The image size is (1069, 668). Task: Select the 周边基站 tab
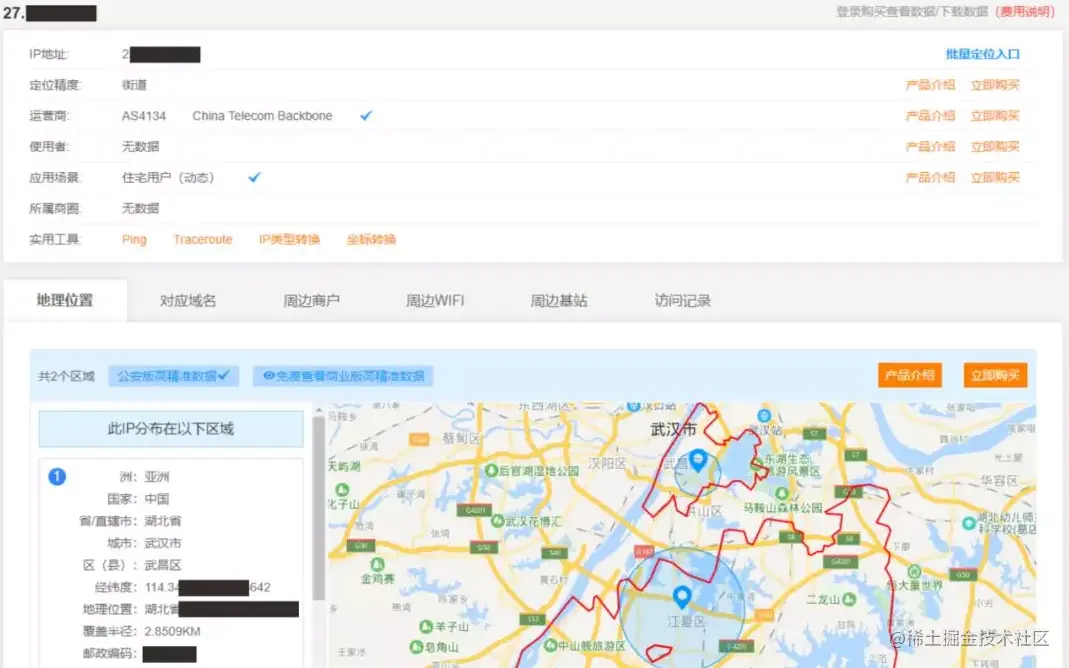[x=559, y=300]
